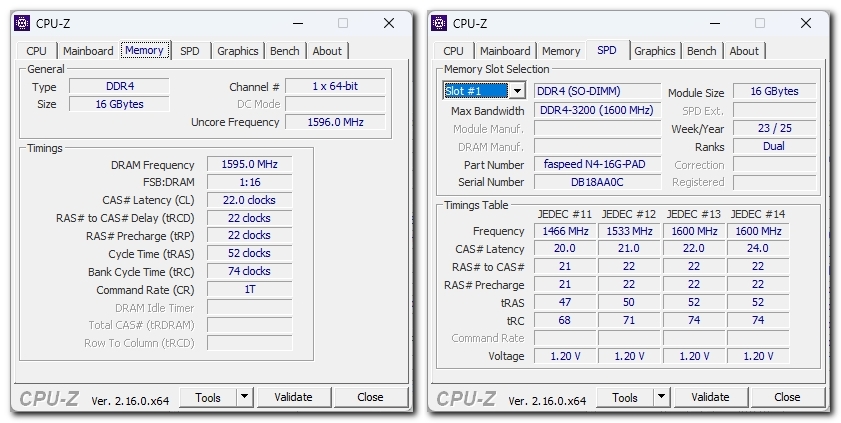Click Uncore Frequency value 1596.0 MHz
Viewport: 841px width, 423px height.
point(335,122)
